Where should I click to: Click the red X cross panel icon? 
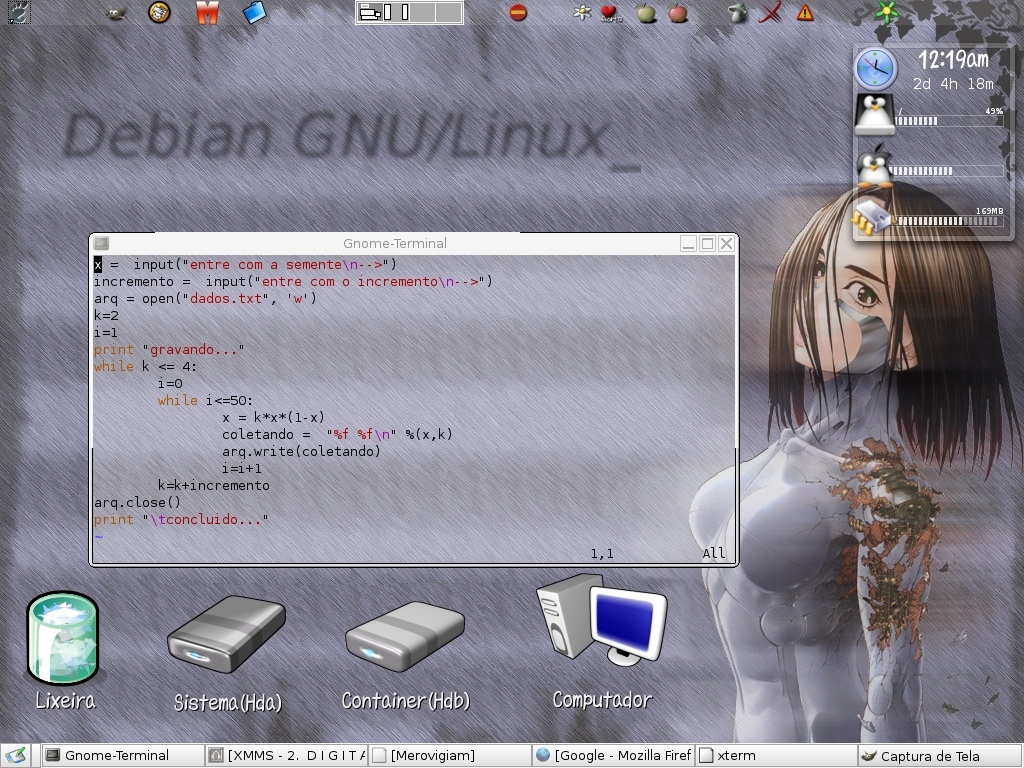[771, 12]
